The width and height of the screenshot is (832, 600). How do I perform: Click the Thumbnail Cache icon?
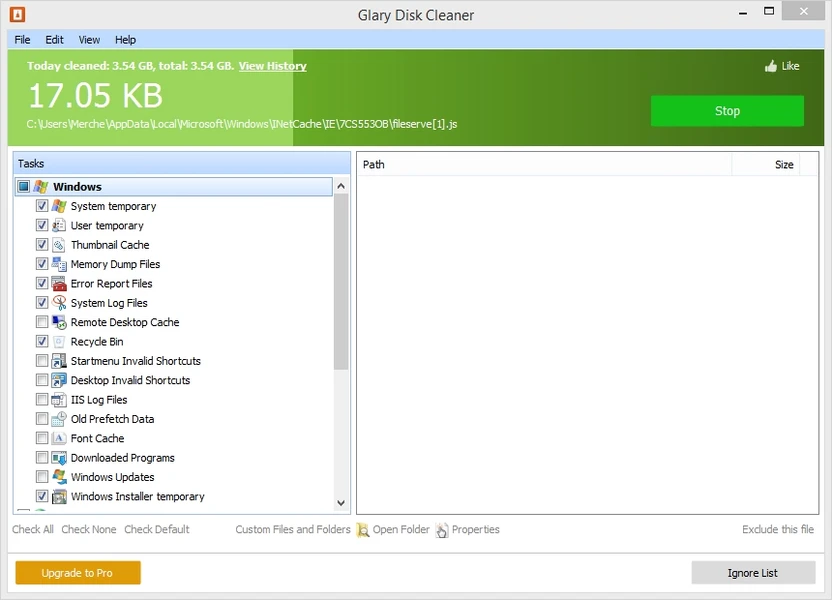(59, 245)
